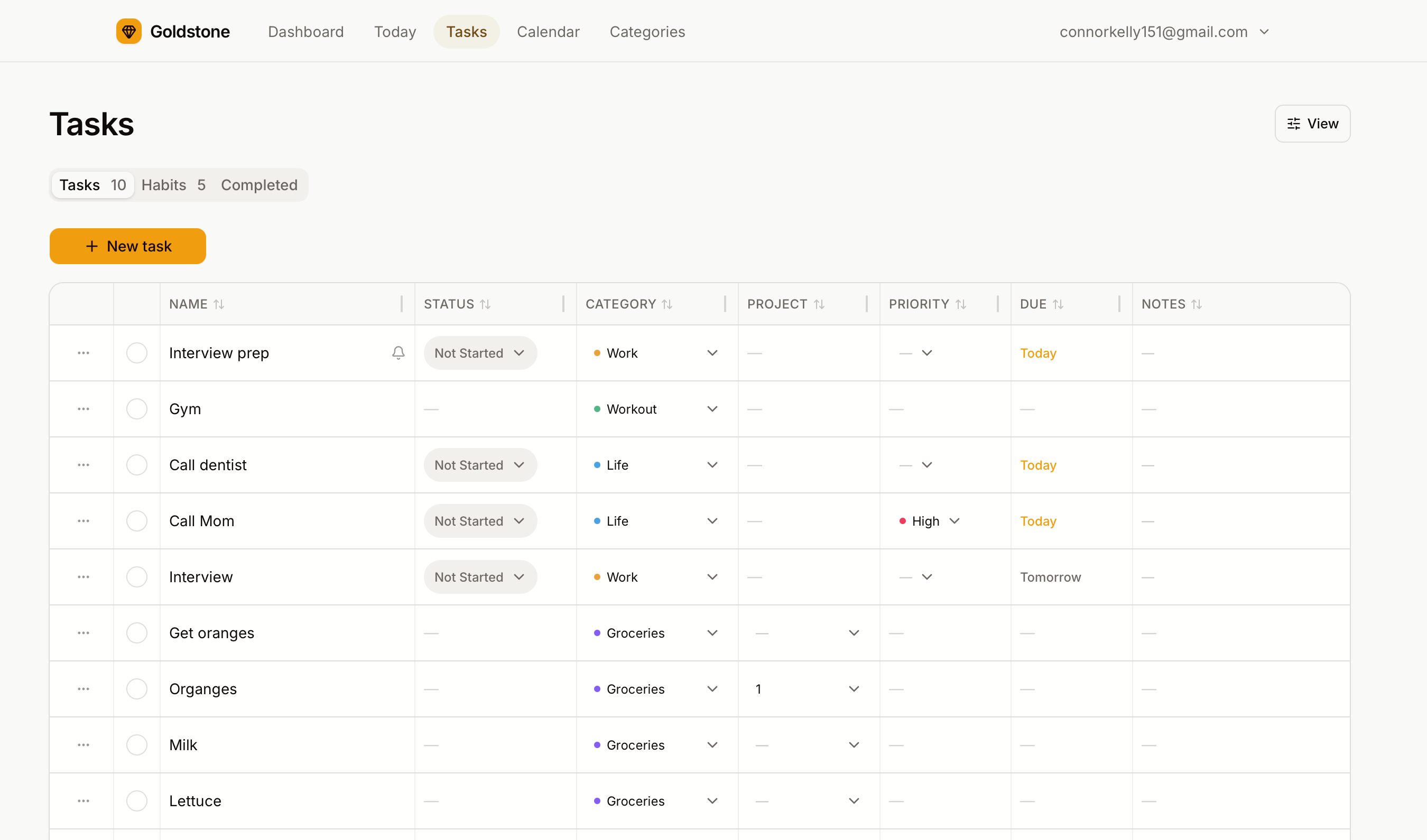Open the row menu dots for Milk
The width and height of the screenshot is (1427, 840).
coord(84,745)
